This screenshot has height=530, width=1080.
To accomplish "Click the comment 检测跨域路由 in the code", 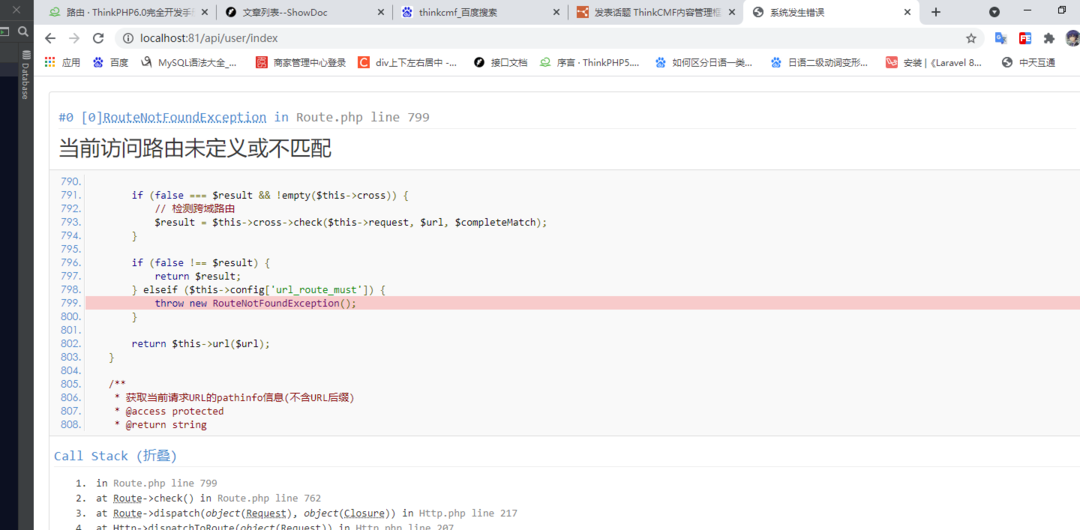I will (195, 209).
